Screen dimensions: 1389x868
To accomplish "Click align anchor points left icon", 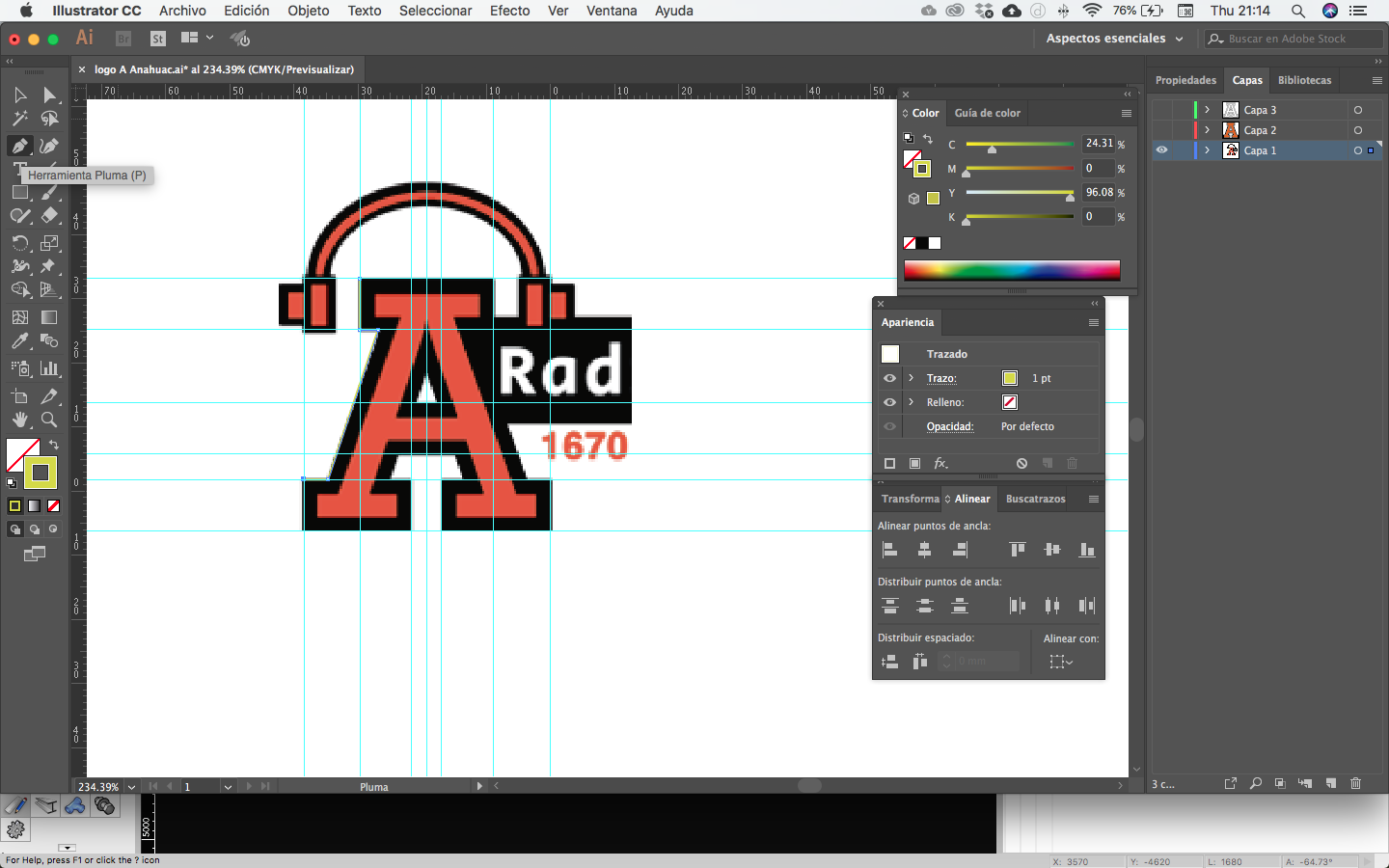I will click(890, 550).
